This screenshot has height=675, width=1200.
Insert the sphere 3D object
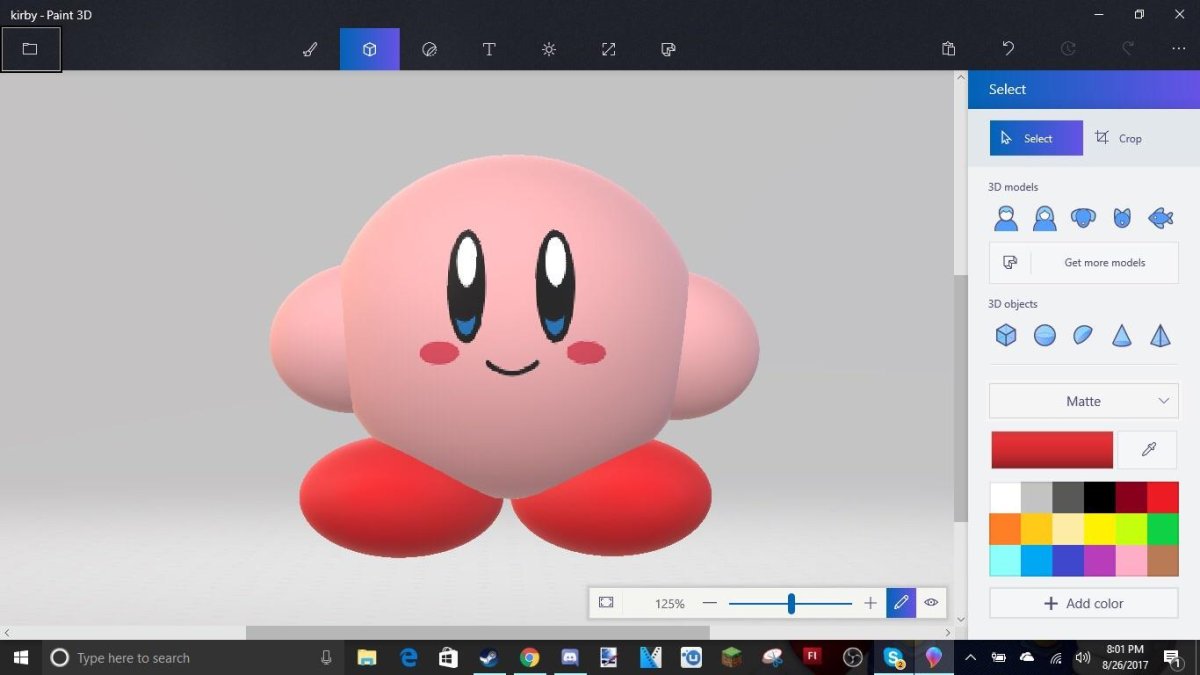pos(1045,335)
